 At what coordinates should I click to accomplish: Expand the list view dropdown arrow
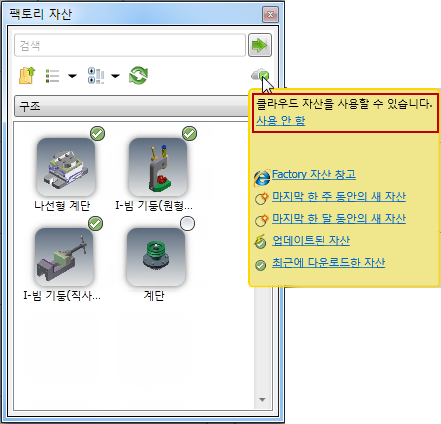(x=72, y=76)
